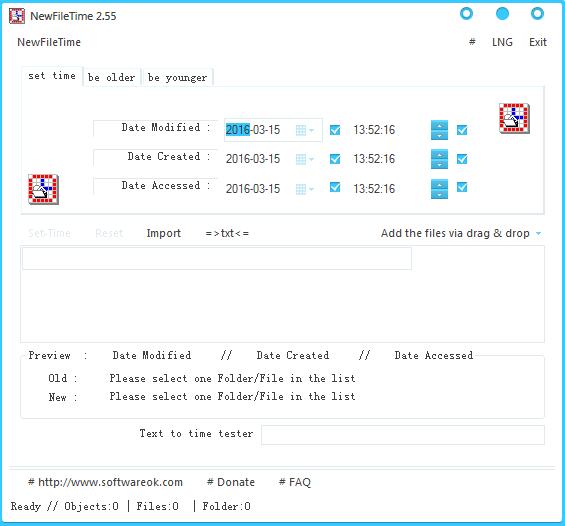The height and width of the screenshot is (526, 565).
Task: Click the # FAQ link
Action: [x=295, y=482]
